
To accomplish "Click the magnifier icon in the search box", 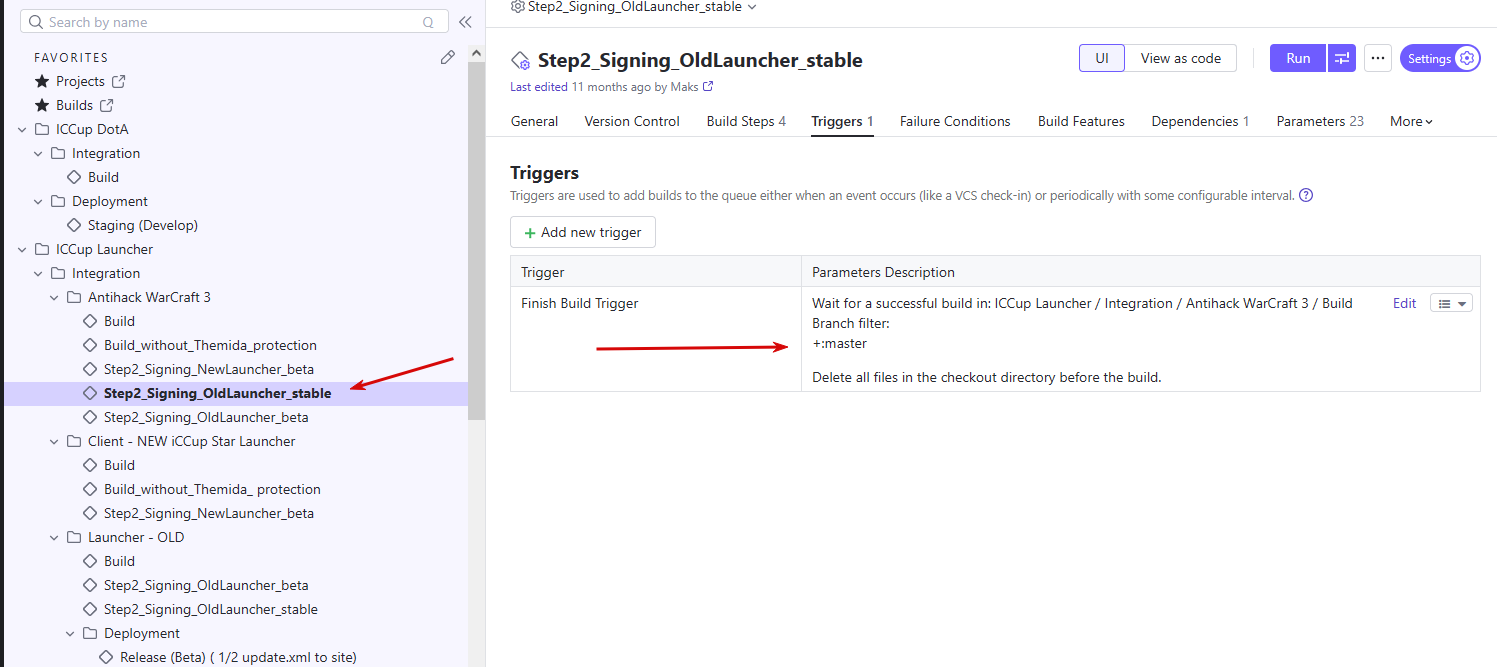I will [x=429, y=22].
